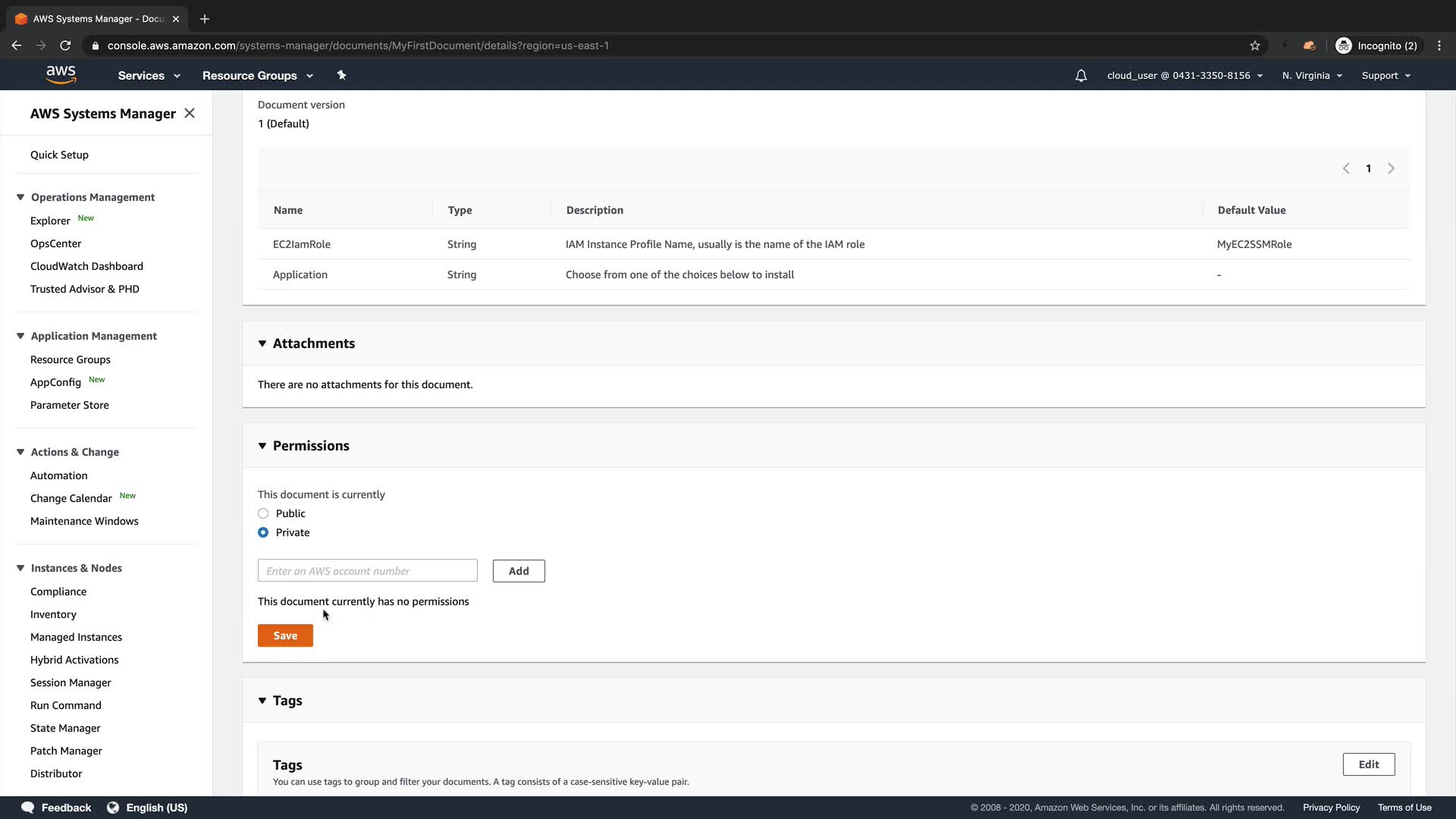The image size is (1456, 819).
Task: Click the Add account button
Action: tap(519, 571)
